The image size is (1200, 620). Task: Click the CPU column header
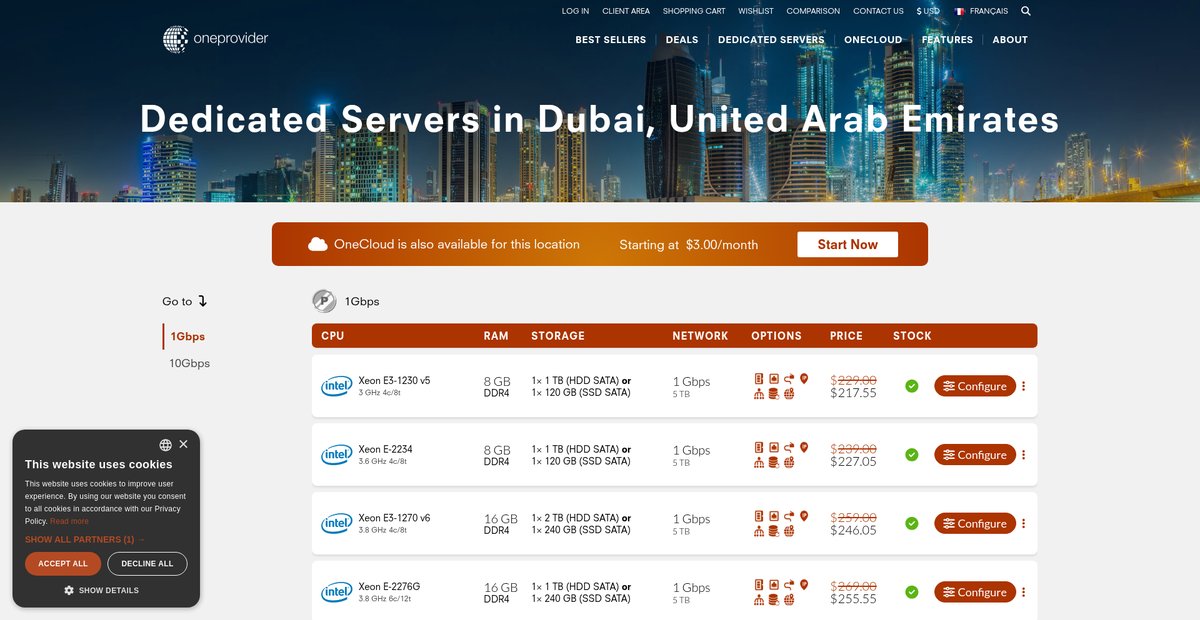(333, 336)
